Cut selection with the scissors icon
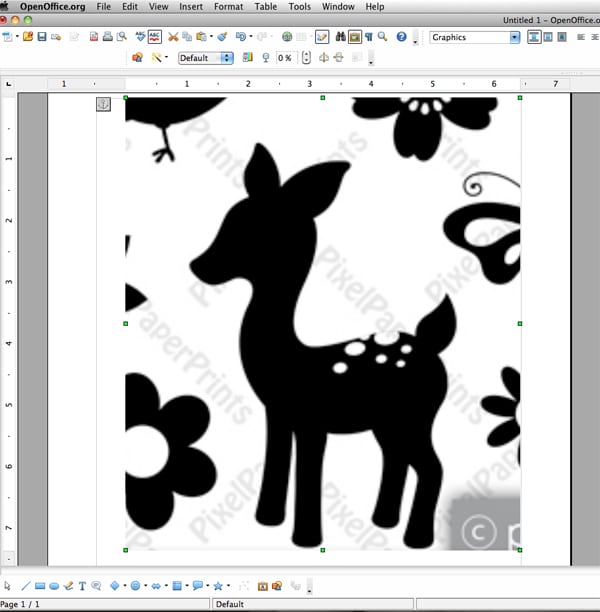The height and width of the screenshot is (612, 600). point(173,37)
